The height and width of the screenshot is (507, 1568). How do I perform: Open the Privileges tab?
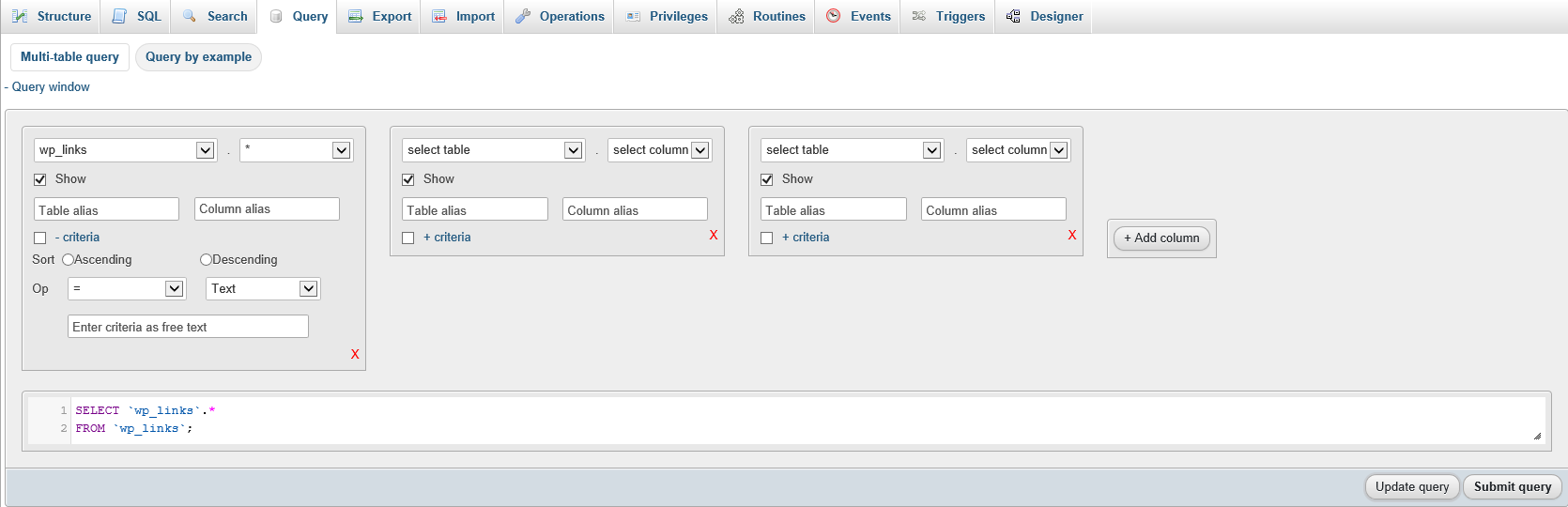coord(667,16)
